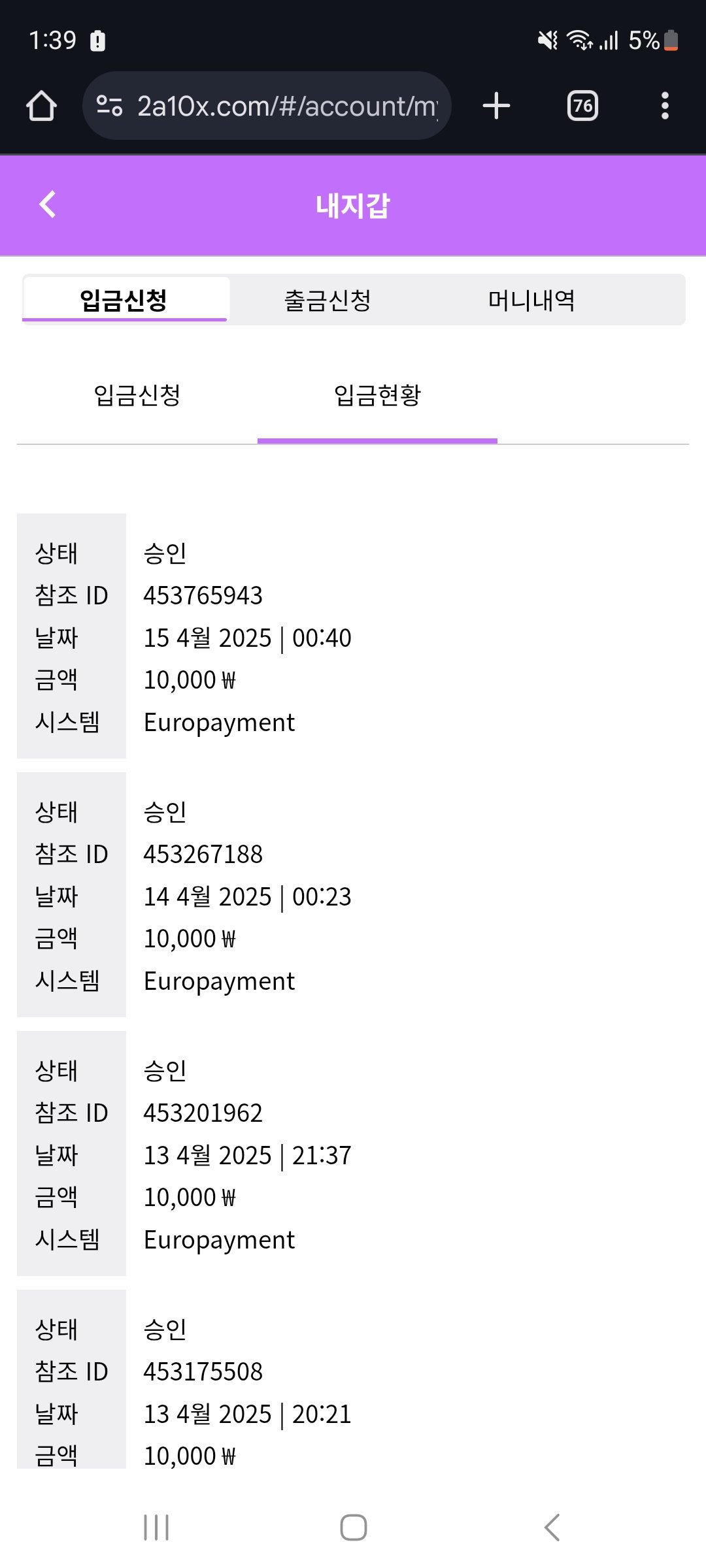Image resolution: width=706 pixels, height=1568 pixels.
Task: Tap reference ID 453765943
Action: 203,596
